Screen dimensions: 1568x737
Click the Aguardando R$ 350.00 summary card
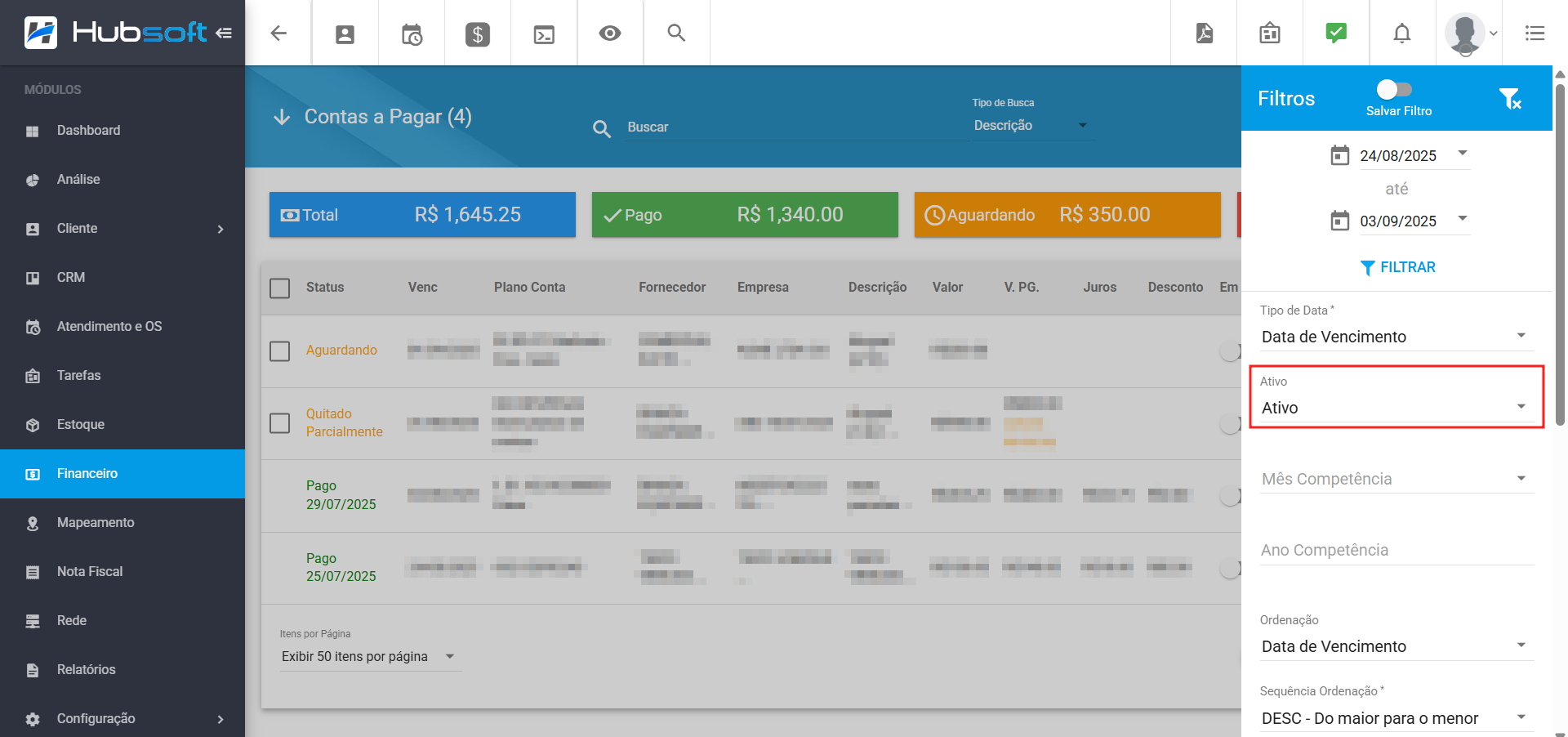1067,215
